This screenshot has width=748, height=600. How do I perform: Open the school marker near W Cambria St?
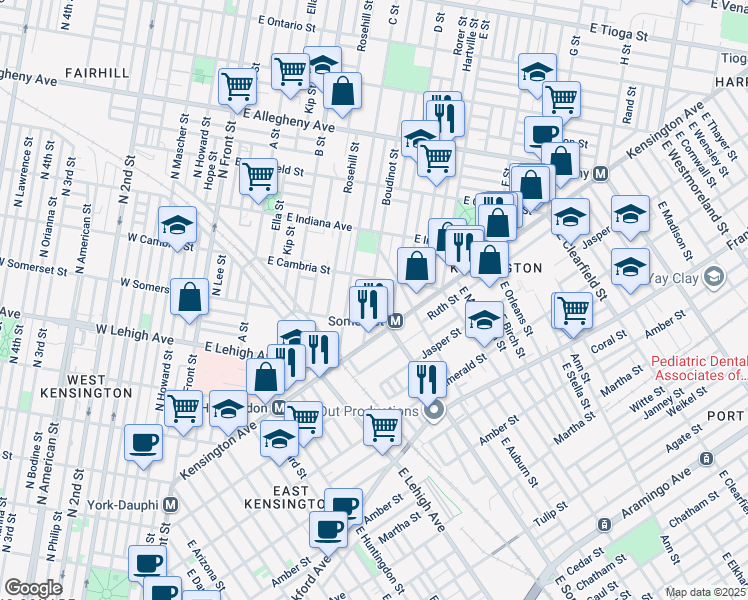point(177,228)
